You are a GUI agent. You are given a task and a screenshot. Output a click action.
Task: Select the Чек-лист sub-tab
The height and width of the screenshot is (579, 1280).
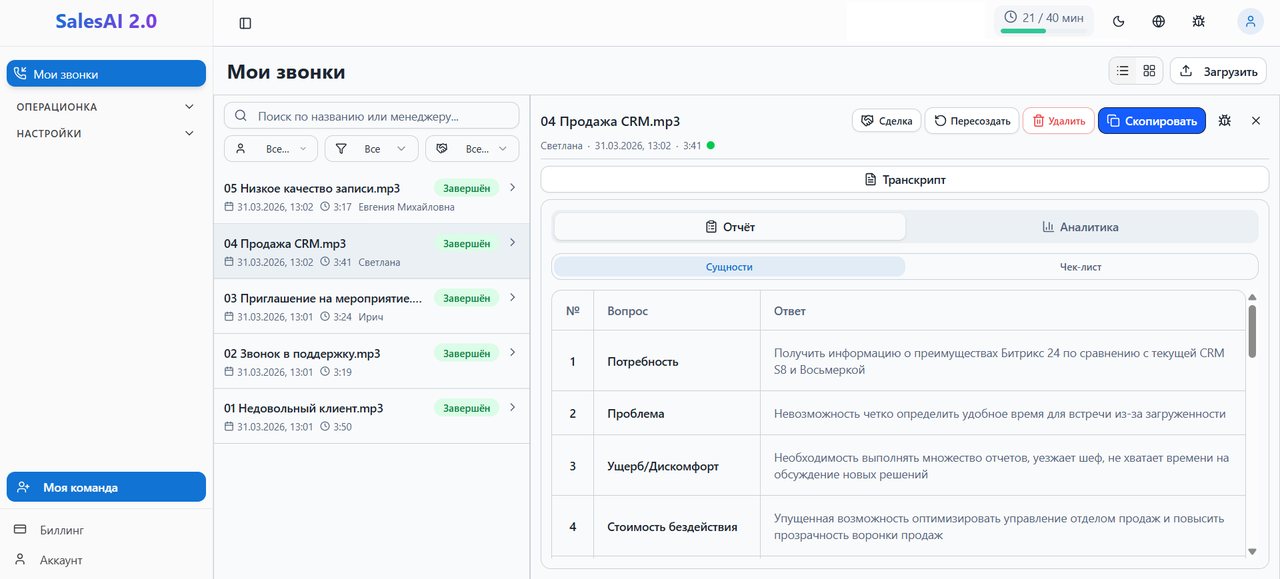1081,267
